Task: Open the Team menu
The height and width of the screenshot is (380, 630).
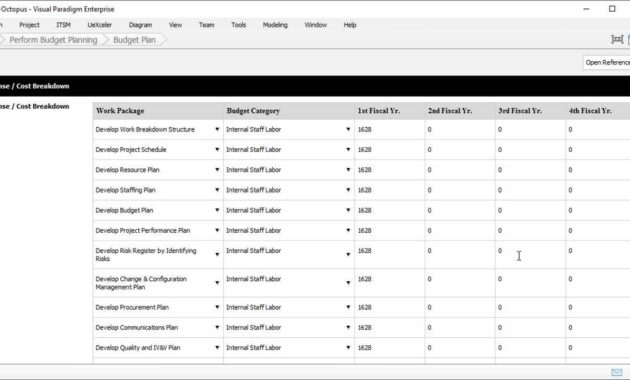Action: click(207, 25)
